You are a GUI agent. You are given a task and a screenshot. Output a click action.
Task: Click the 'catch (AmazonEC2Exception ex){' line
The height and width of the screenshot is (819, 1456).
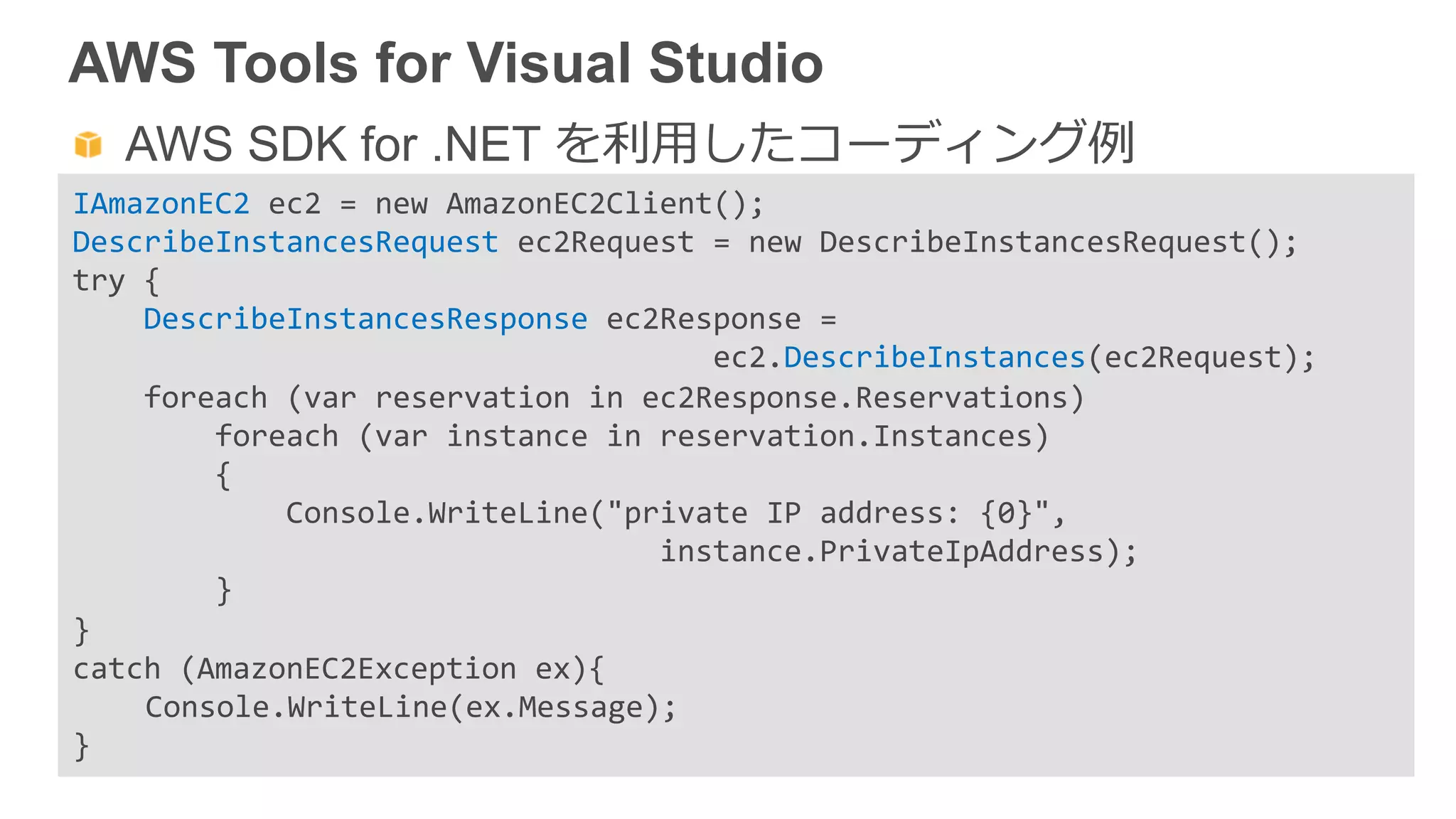(x=338, y=669)
